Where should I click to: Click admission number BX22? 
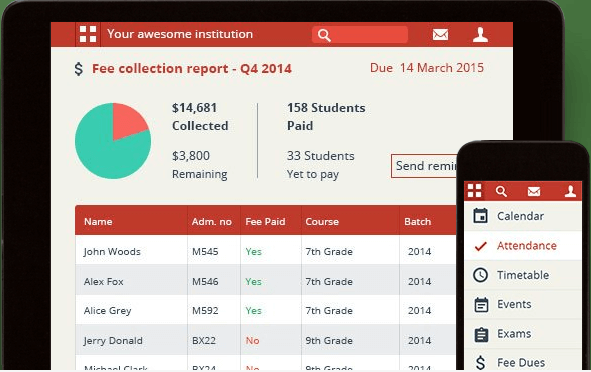pyautogui.click(x=204, y=340)
